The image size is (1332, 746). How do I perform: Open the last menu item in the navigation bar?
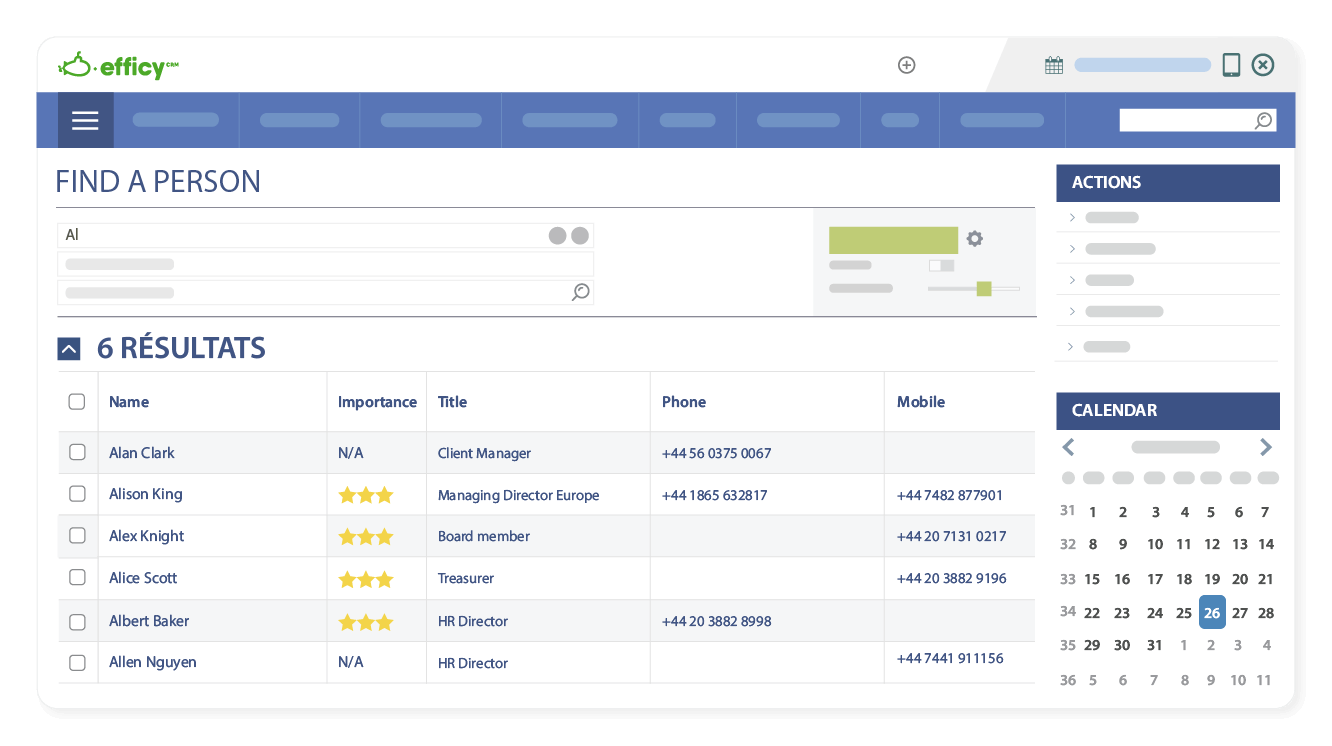coord(1001,120)
